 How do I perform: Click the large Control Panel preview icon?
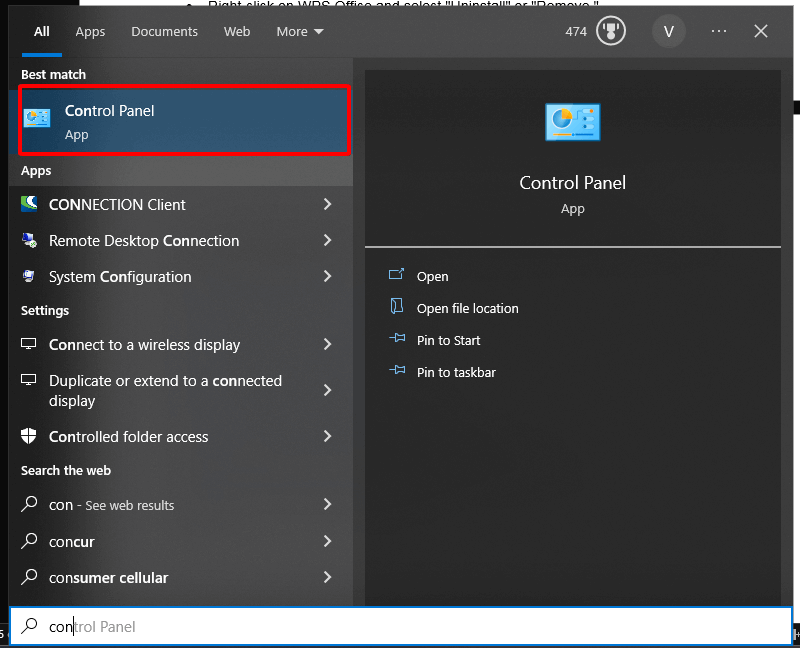572,122
